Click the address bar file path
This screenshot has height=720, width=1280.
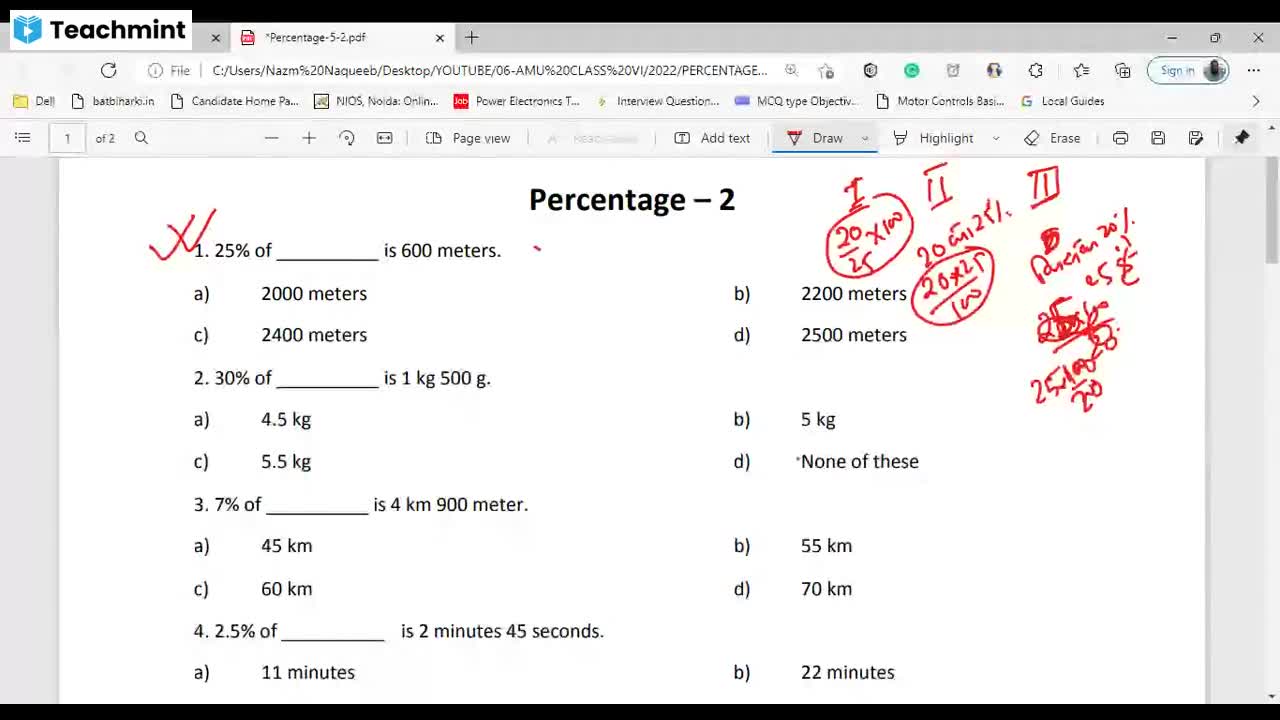pos(490,70)
